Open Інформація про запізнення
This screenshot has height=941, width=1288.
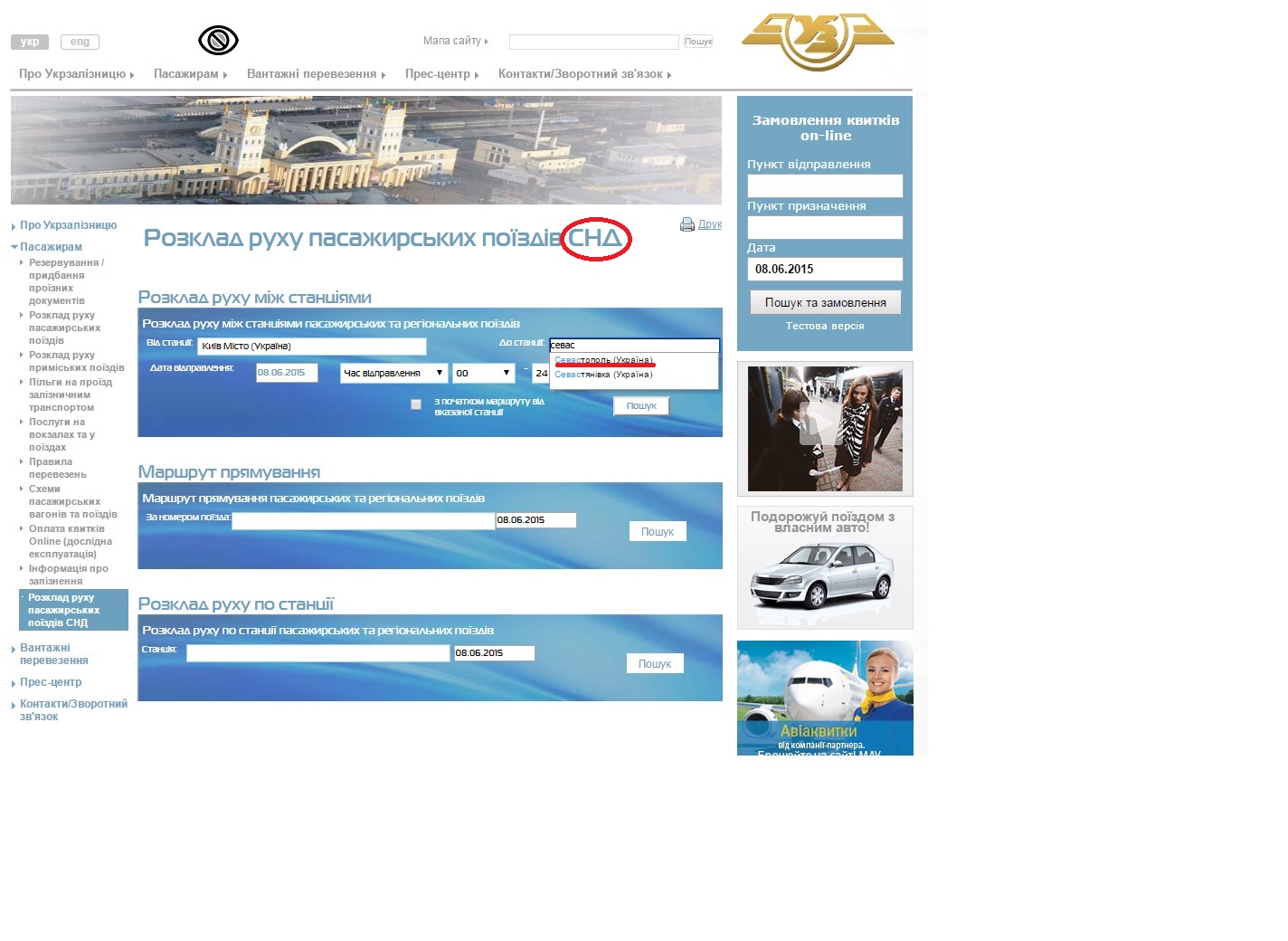pos(68,575)
